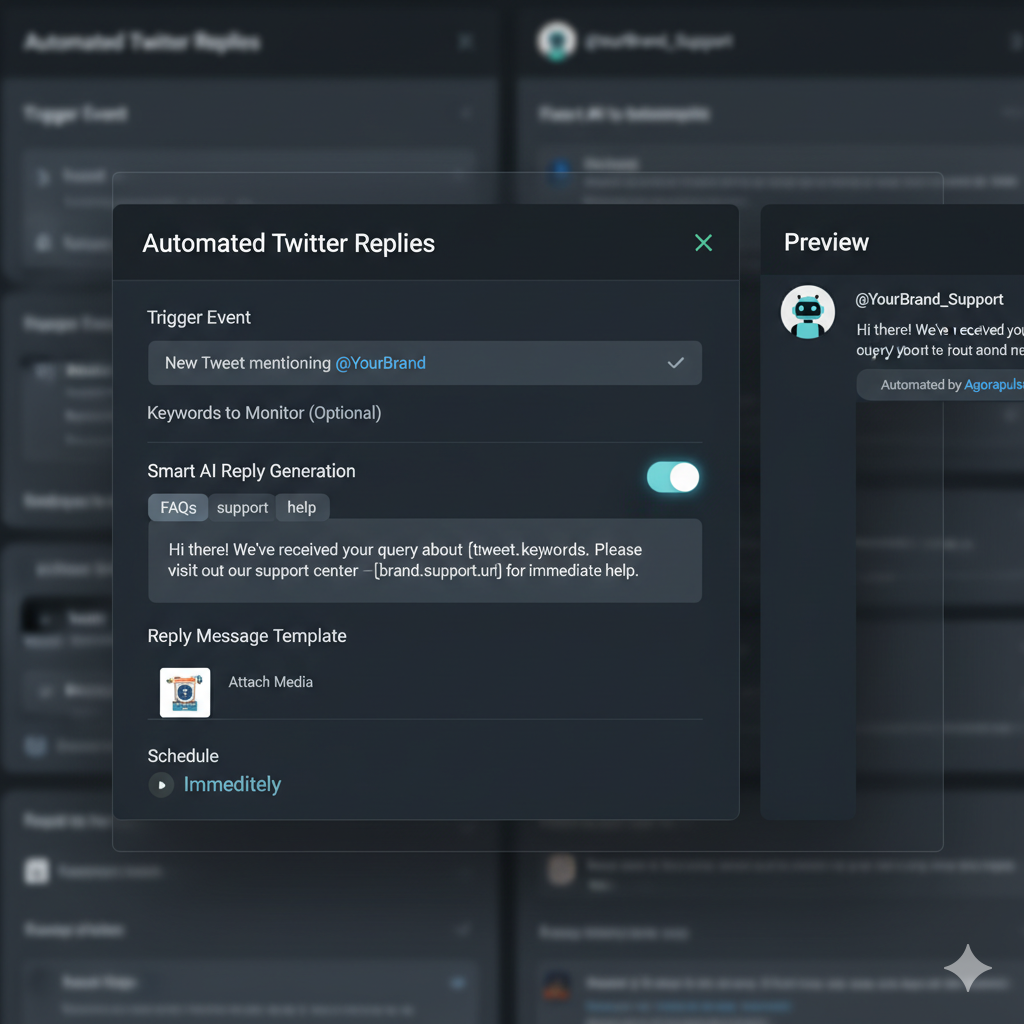Click the Attach Media label
Screen dimensions: 1024x1024
(270, 682)
